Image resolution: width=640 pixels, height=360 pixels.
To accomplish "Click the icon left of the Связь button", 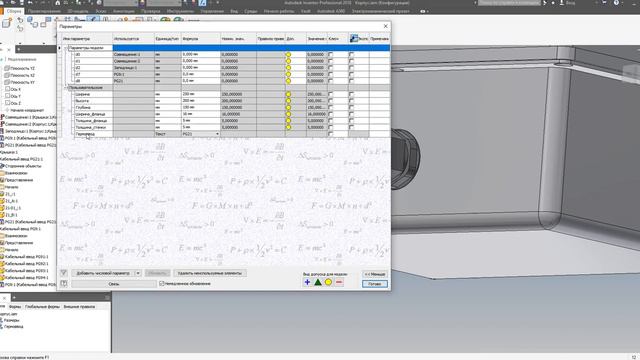I will click(x=64, y=283).
